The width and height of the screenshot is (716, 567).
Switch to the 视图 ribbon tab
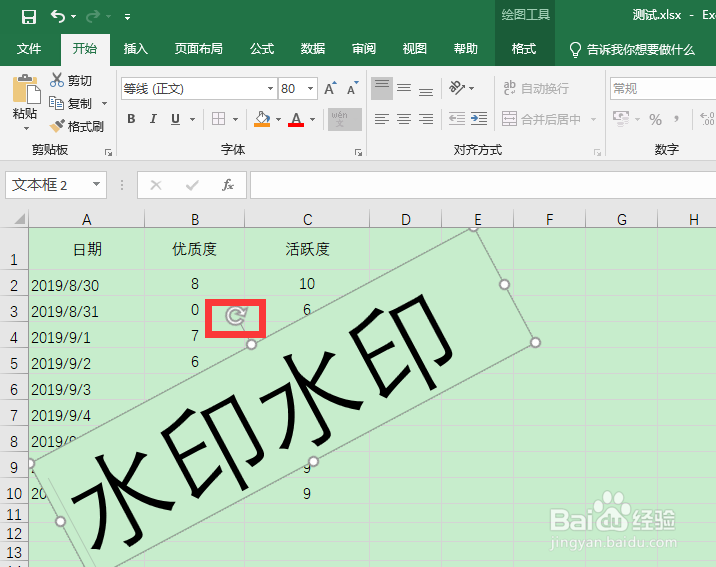pos(415,48)
